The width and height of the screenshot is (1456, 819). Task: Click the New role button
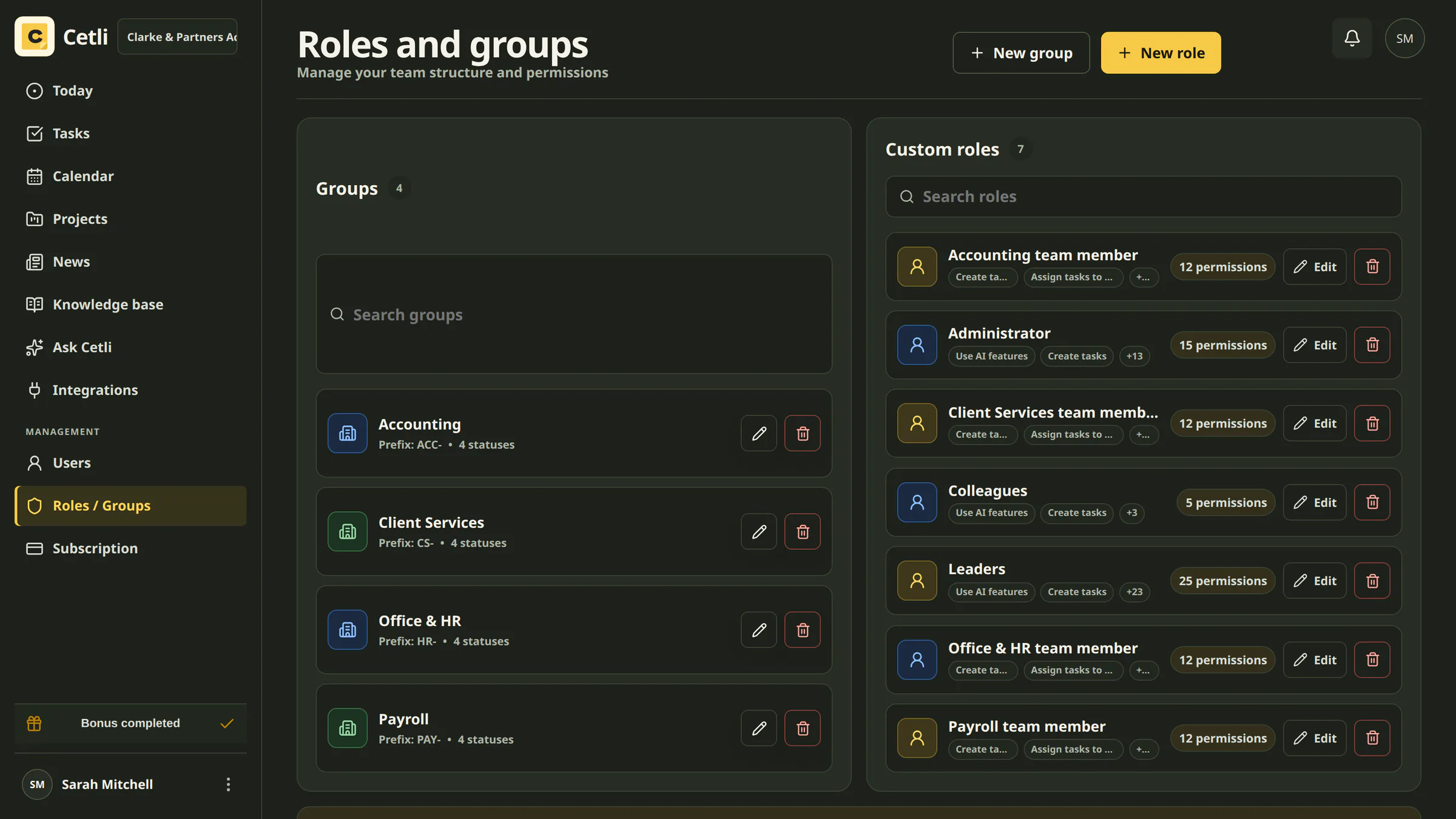[x=1161, y=53]
